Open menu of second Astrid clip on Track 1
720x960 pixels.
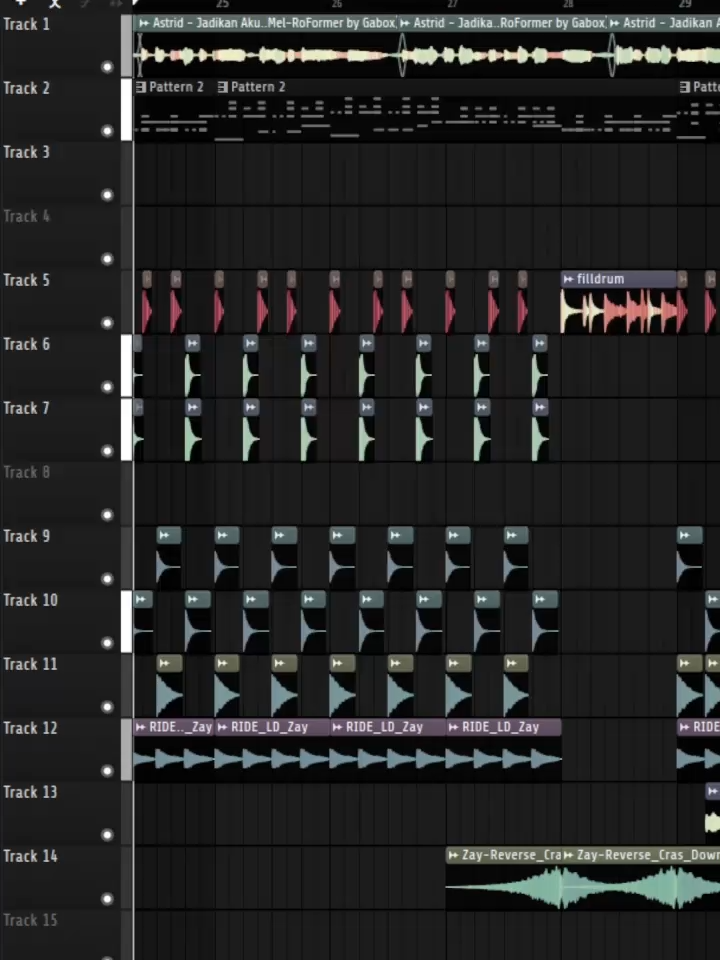pos(405,23)
